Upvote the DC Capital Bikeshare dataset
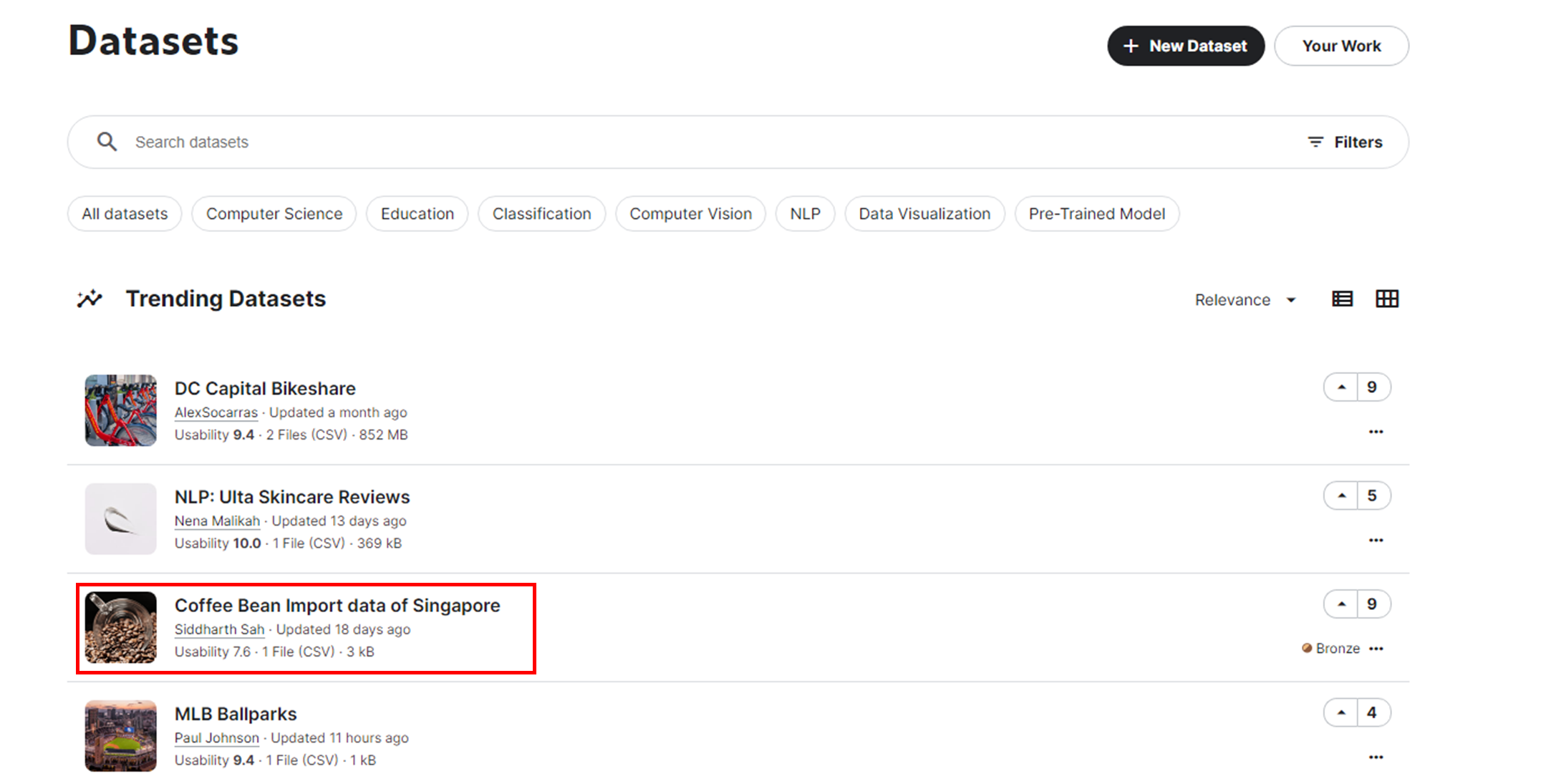 pos(1341,387)
